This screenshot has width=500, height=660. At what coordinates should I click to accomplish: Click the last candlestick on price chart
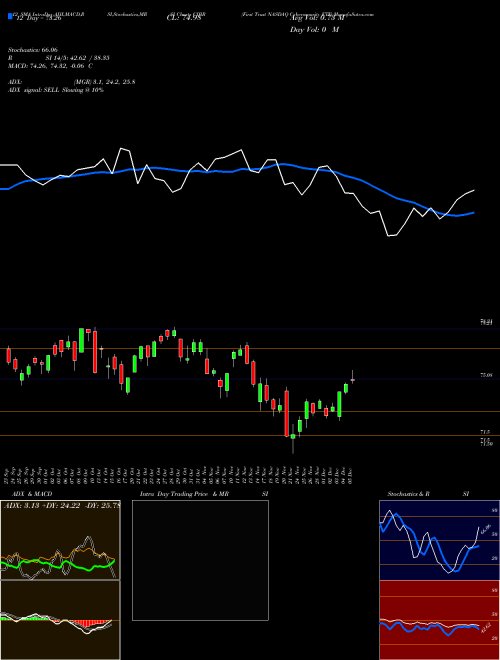point(352,379)
